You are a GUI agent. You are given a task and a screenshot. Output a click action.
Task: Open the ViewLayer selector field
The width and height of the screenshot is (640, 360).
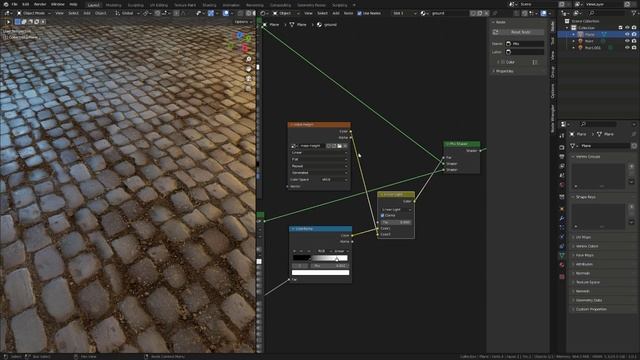click(x=602, y=4)
